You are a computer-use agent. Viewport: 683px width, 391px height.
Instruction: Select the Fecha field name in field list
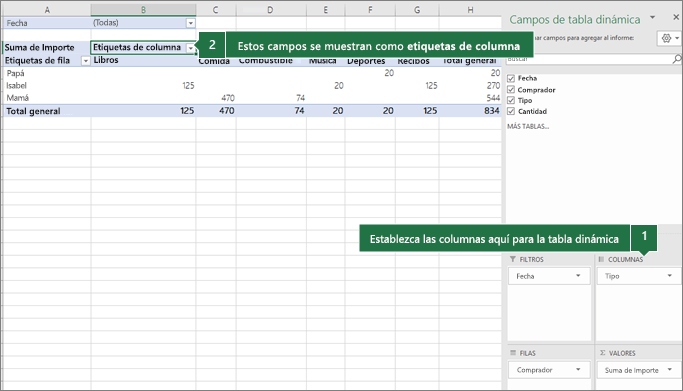pos(527,78)
